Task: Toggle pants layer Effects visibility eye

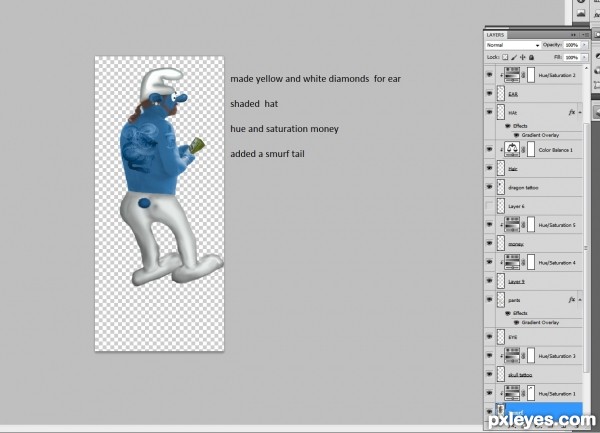Action: click(508, 313)
